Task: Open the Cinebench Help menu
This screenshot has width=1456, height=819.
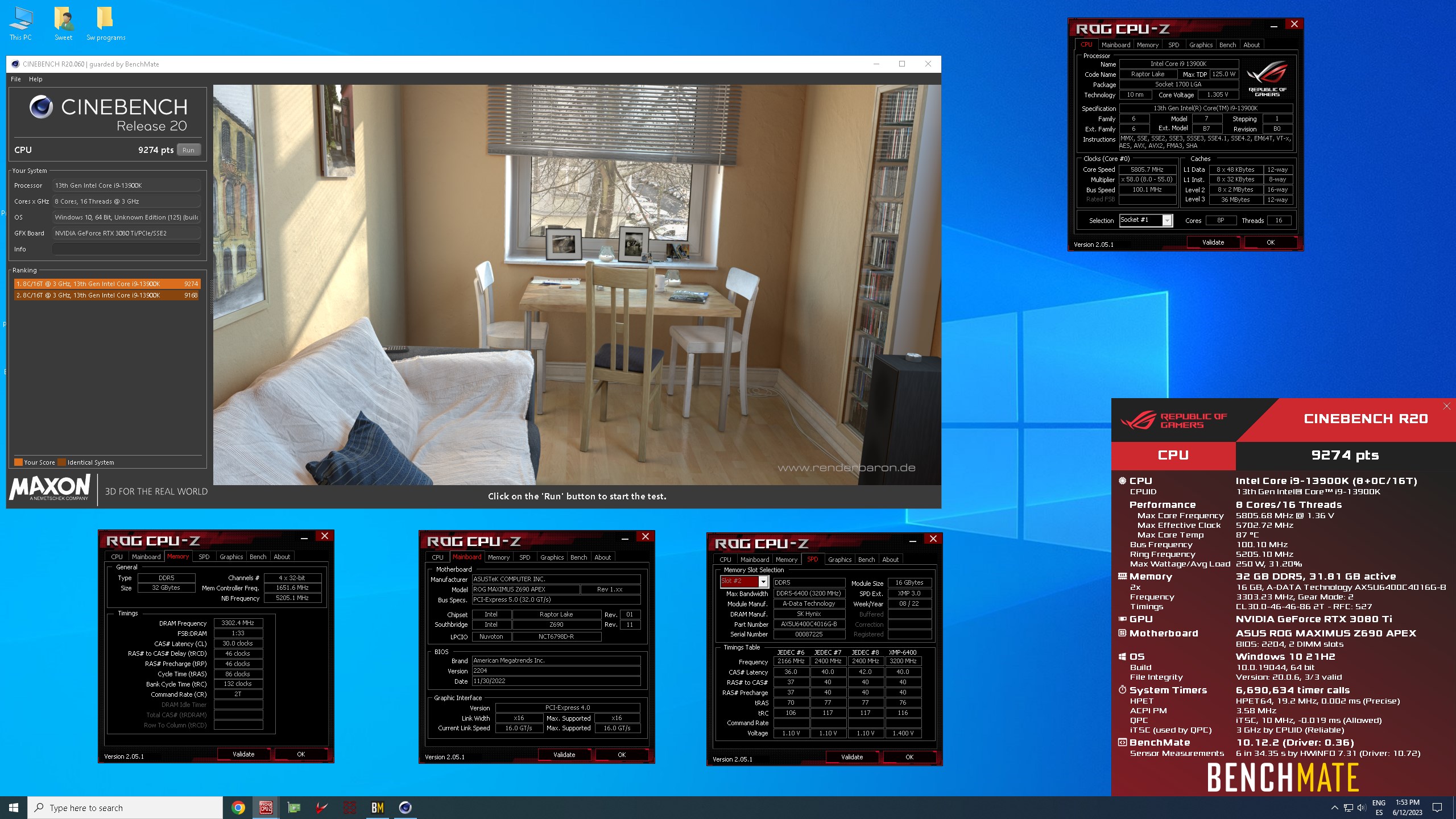Action: (x=36, y=79)
